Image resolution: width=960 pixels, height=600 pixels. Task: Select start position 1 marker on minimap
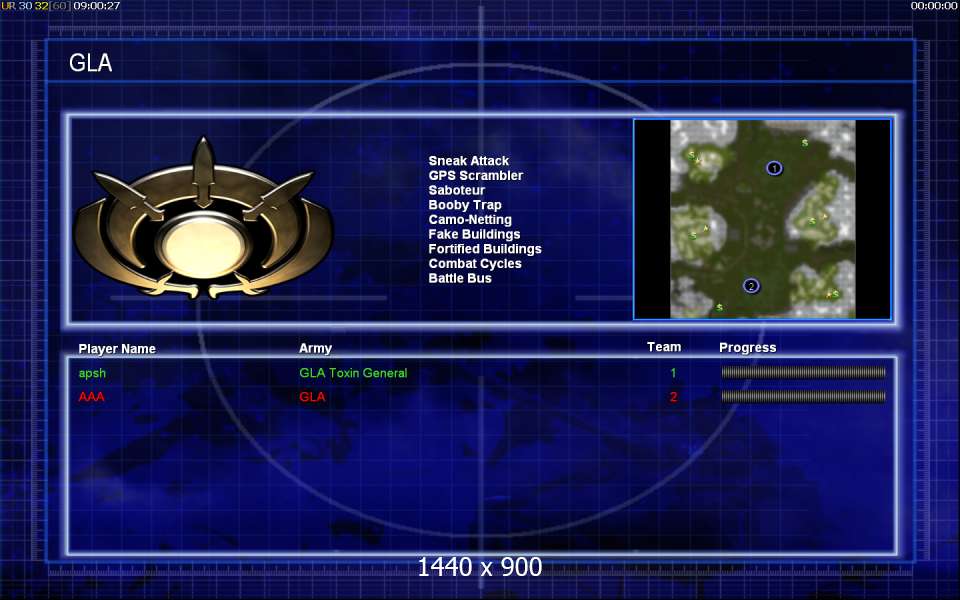(774, 168)
